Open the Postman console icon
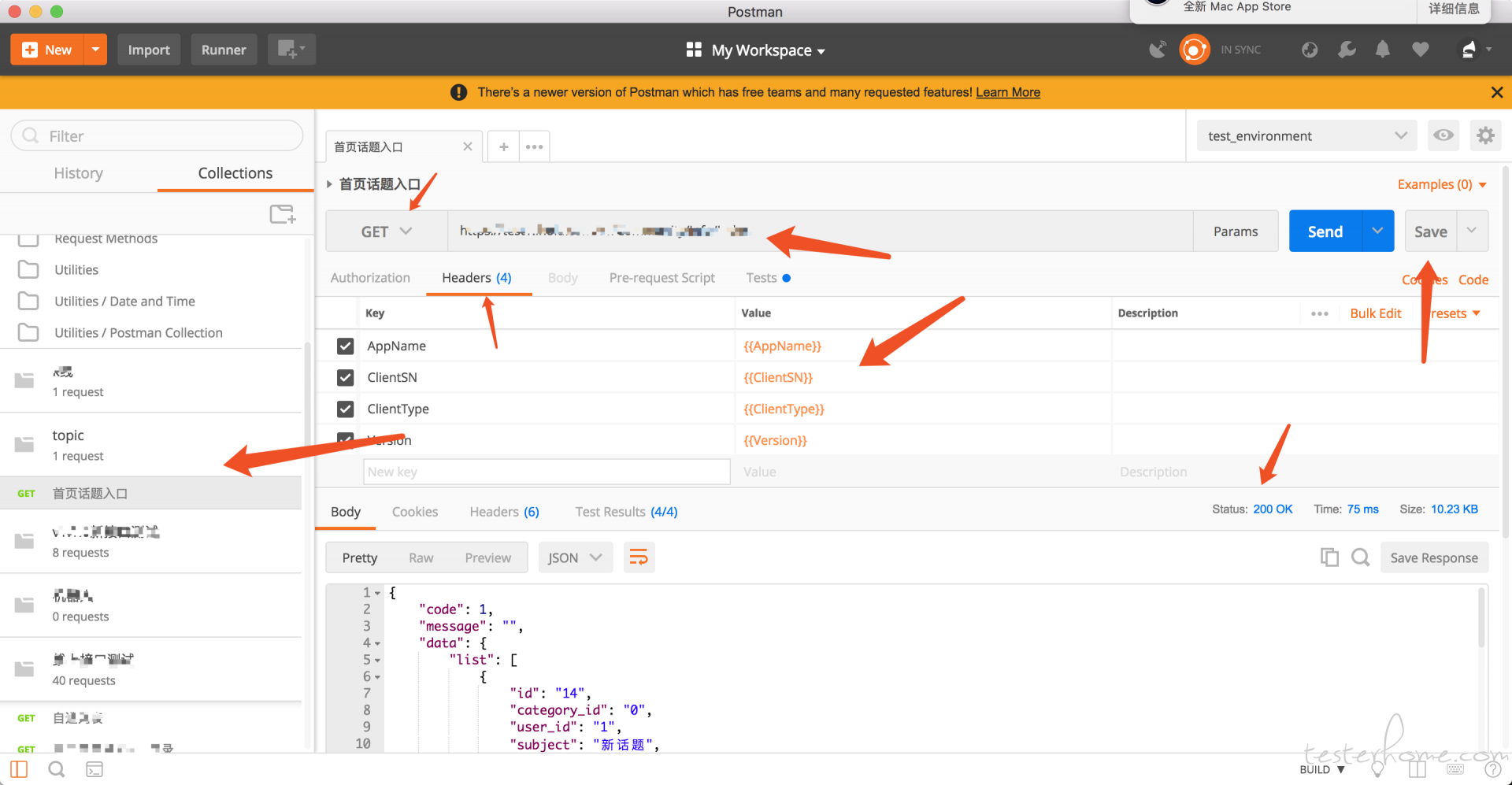1512x785 pixels. click(x=94, y=769)
